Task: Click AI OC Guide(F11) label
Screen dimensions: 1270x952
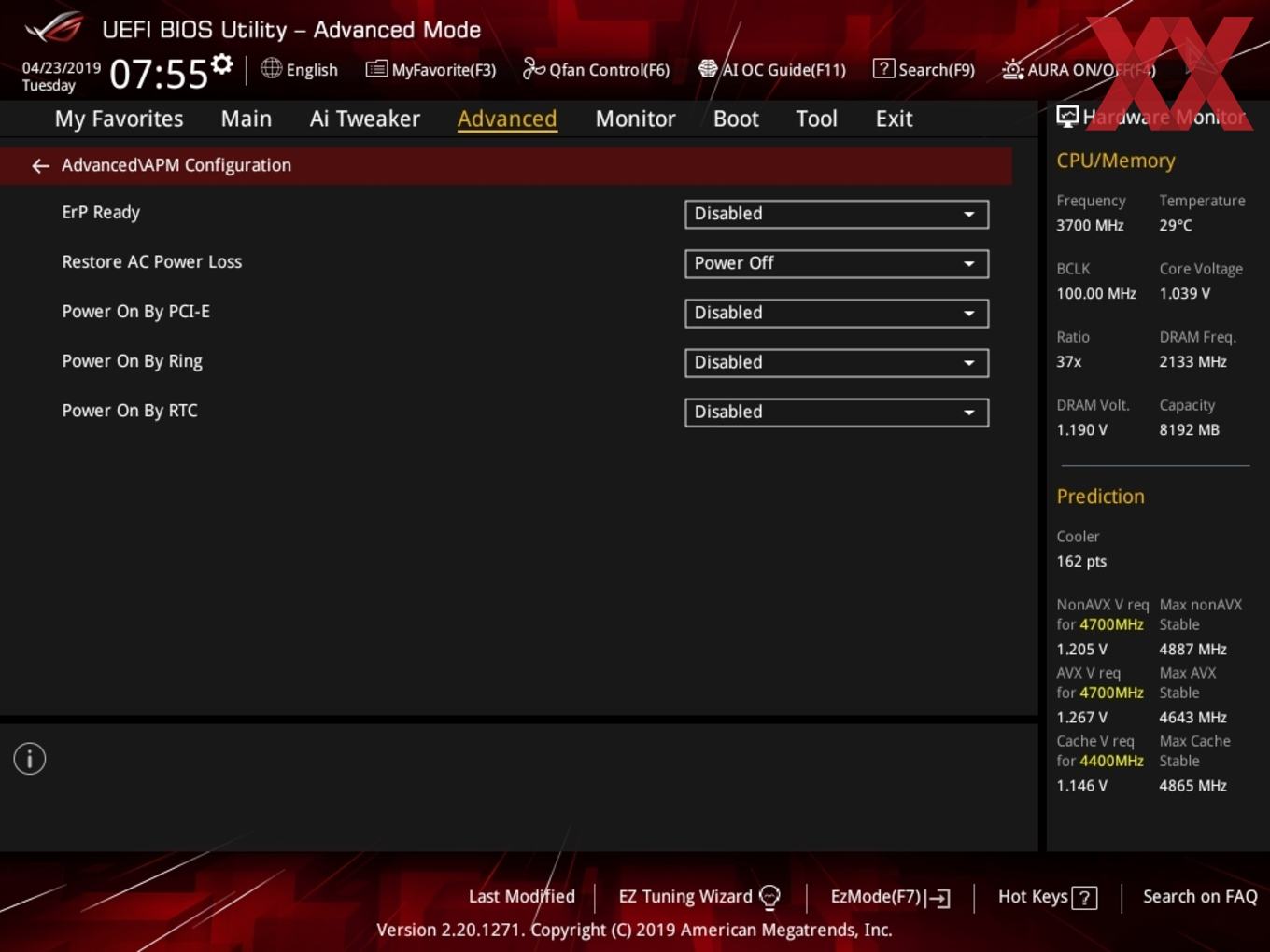Action: (x=783, y=70)
